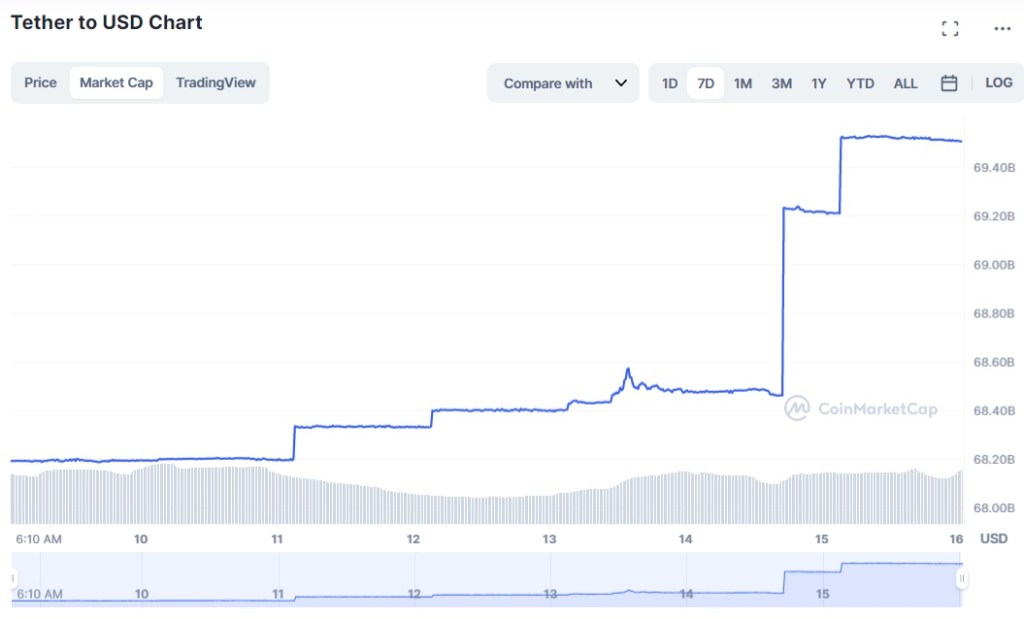This screenshot has height=619, width=1024.
Task: Grab the left handle of range navigator
Action: coord(13,579)
